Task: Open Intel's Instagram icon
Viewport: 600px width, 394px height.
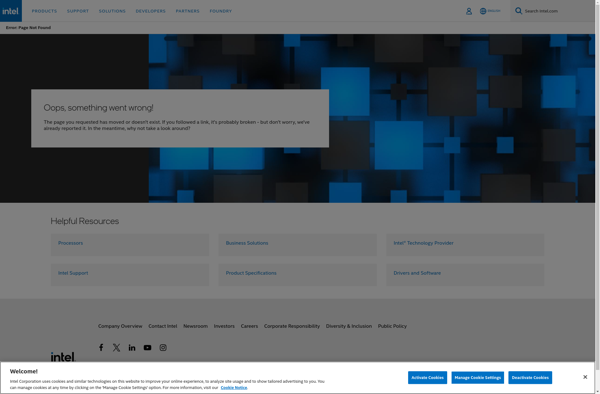Action: 163,347
